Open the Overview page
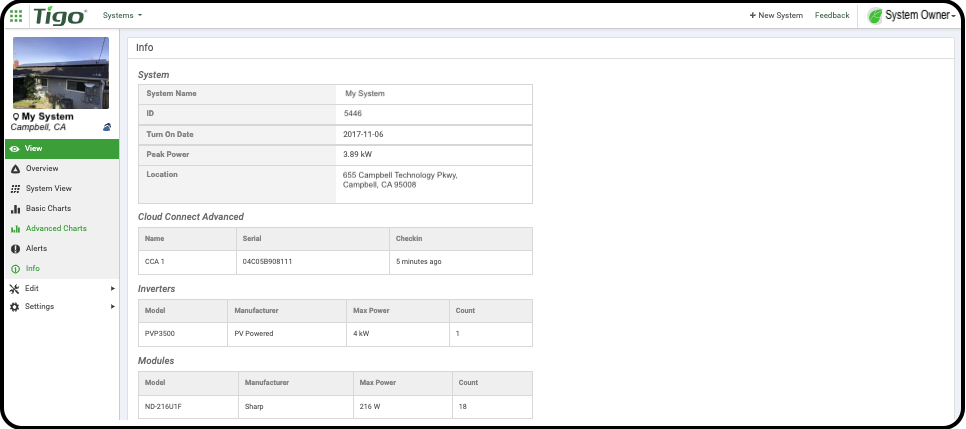 click(x=42, y=168)
